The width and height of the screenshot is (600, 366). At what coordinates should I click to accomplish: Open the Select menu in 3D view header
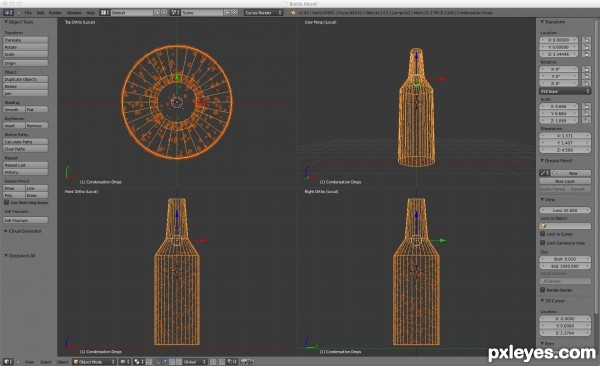coord(46,362)
